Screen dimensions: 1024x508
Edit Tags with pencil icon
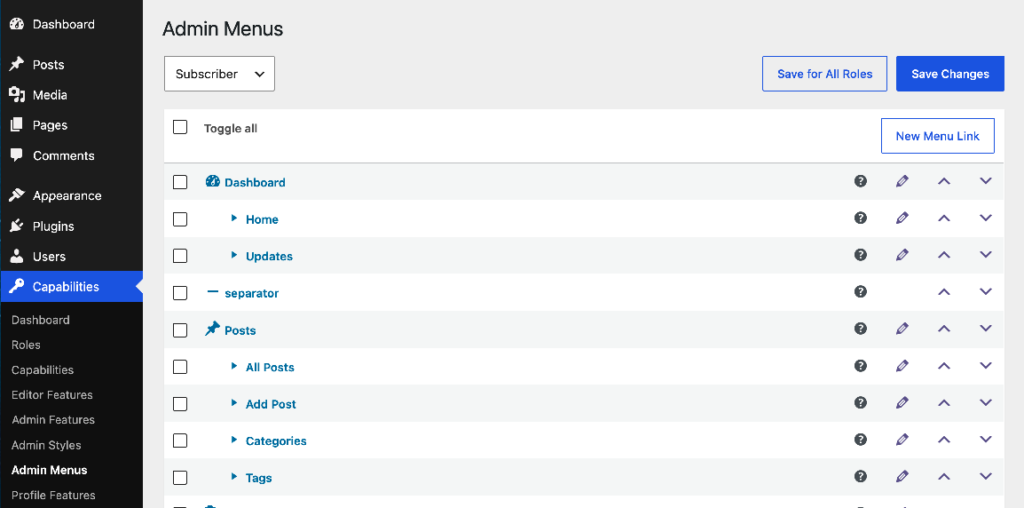pyautogui.click(x=902, y=476)
